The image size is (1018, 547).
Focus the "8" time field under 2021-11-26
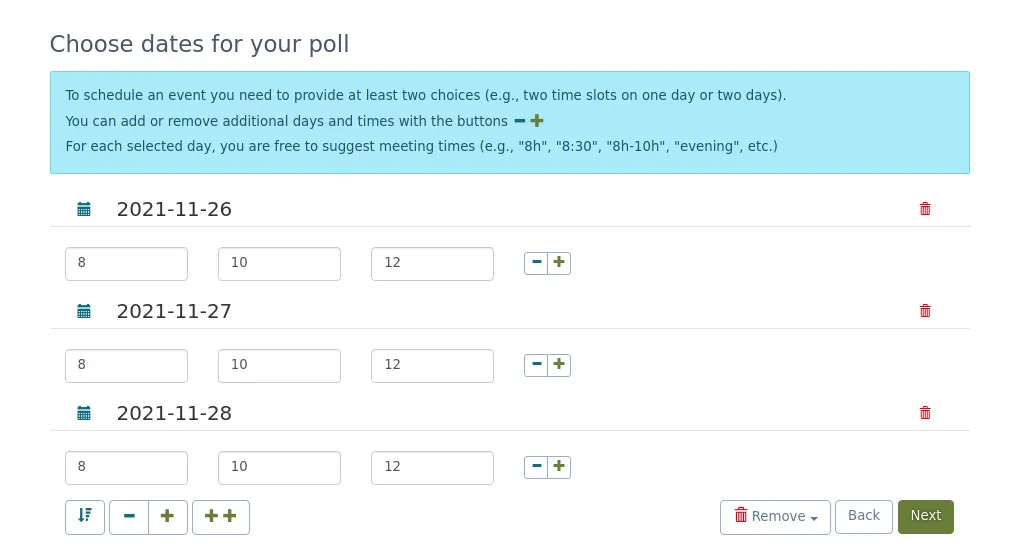(x=127, y=263)
